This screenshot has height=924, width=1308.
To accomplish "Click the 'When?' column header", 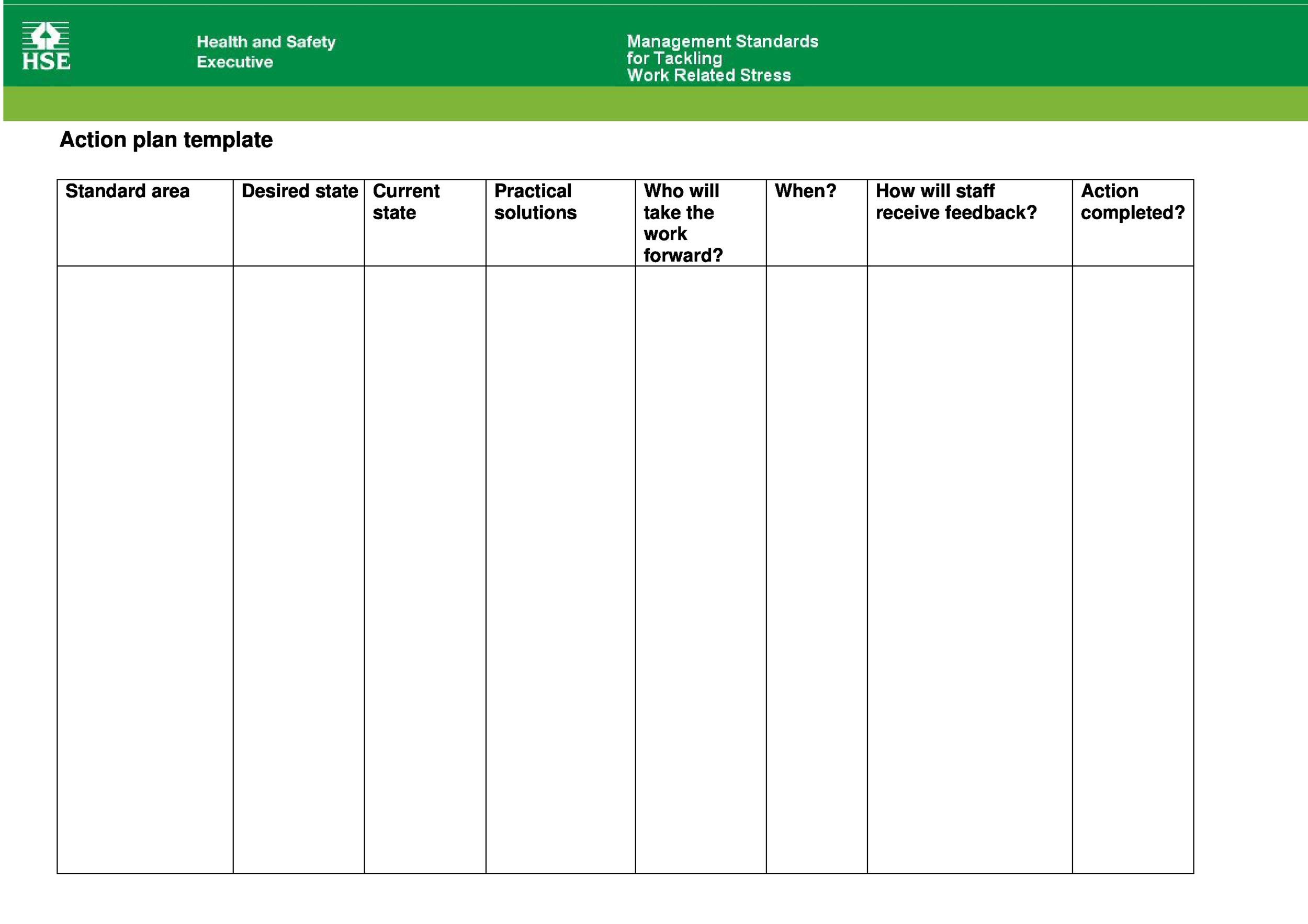I will point(806,191).
